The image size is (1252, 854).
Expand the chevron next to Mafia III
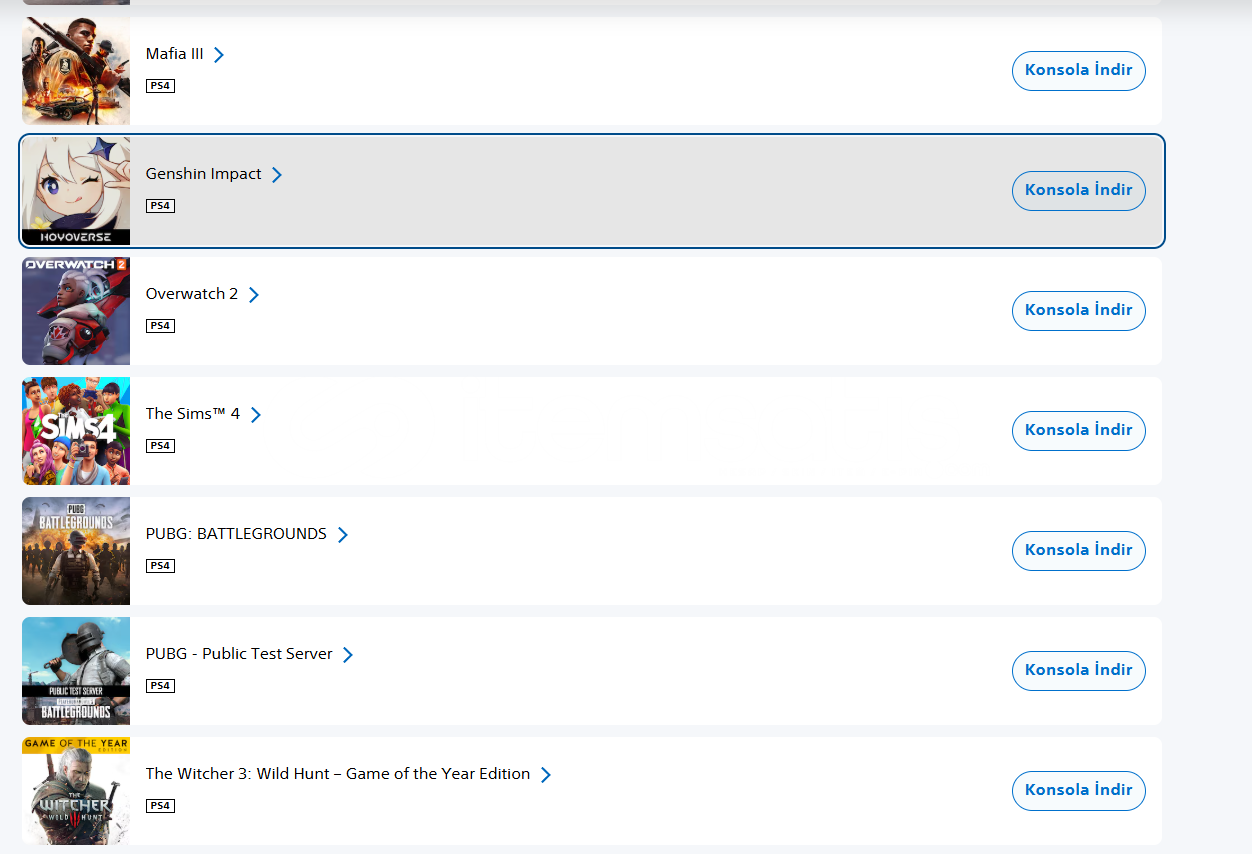point(219,54)
